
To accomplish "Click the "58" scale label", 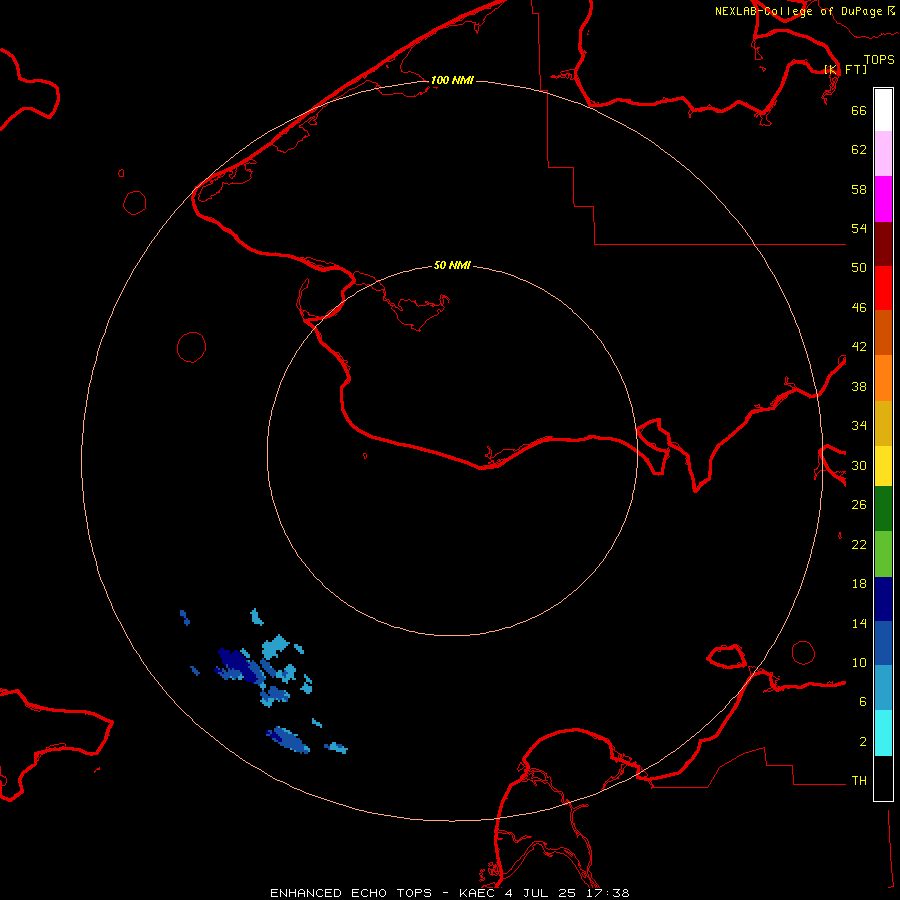I will [x=859, y=189].
